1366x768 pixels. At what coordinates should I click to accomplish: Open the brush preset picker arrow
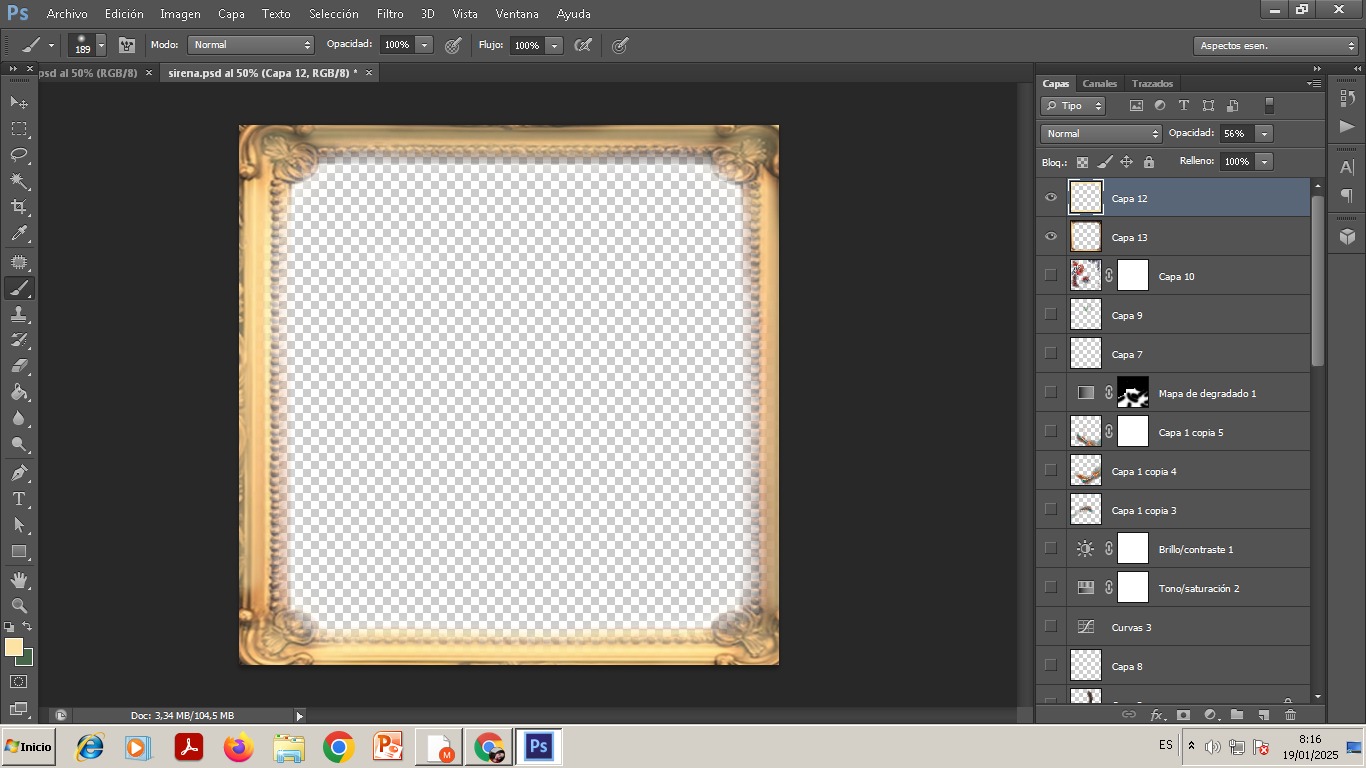(101, 45)
